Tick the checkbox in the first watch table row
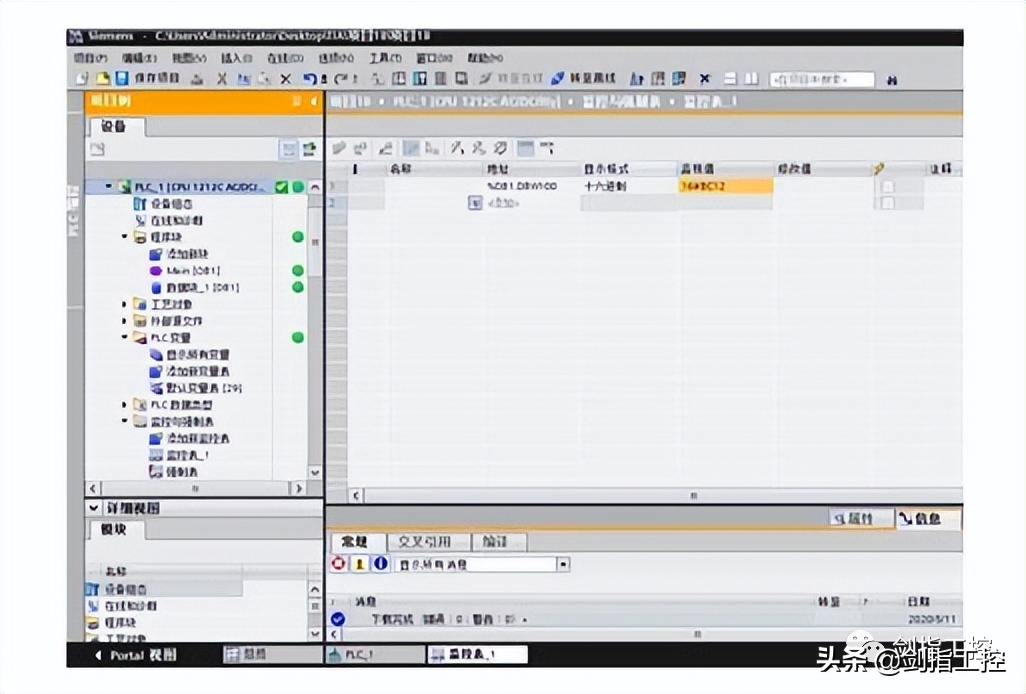Viewport: 1026px width, 694px height. pyautogui.click(x=887, y=186)
